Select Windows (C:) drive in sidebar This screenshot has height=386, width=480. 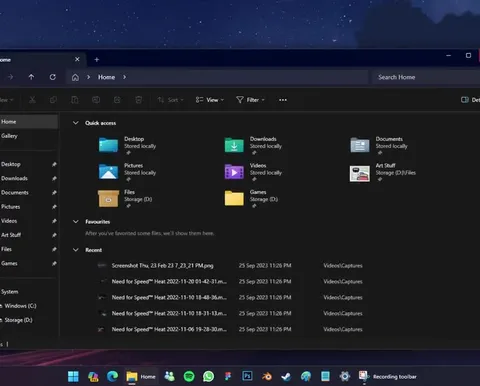29,306
